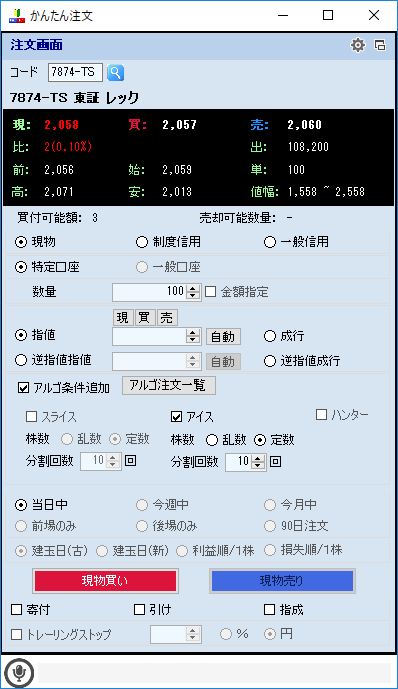Select 逆指値成行 radio button
Viewport: 398px width, 689px height.
(270, 361)
